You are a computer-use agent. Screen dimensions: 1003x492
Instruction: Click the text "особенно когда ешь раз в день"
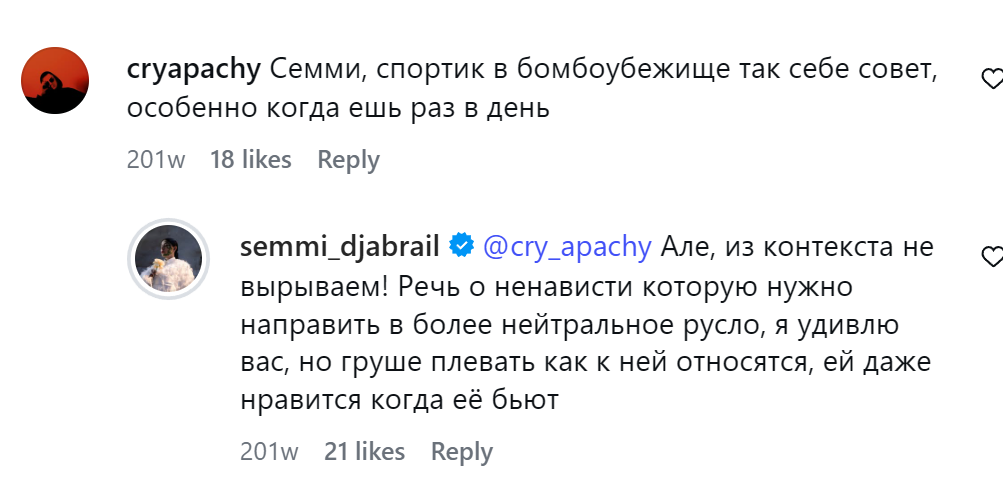(338, 108)
